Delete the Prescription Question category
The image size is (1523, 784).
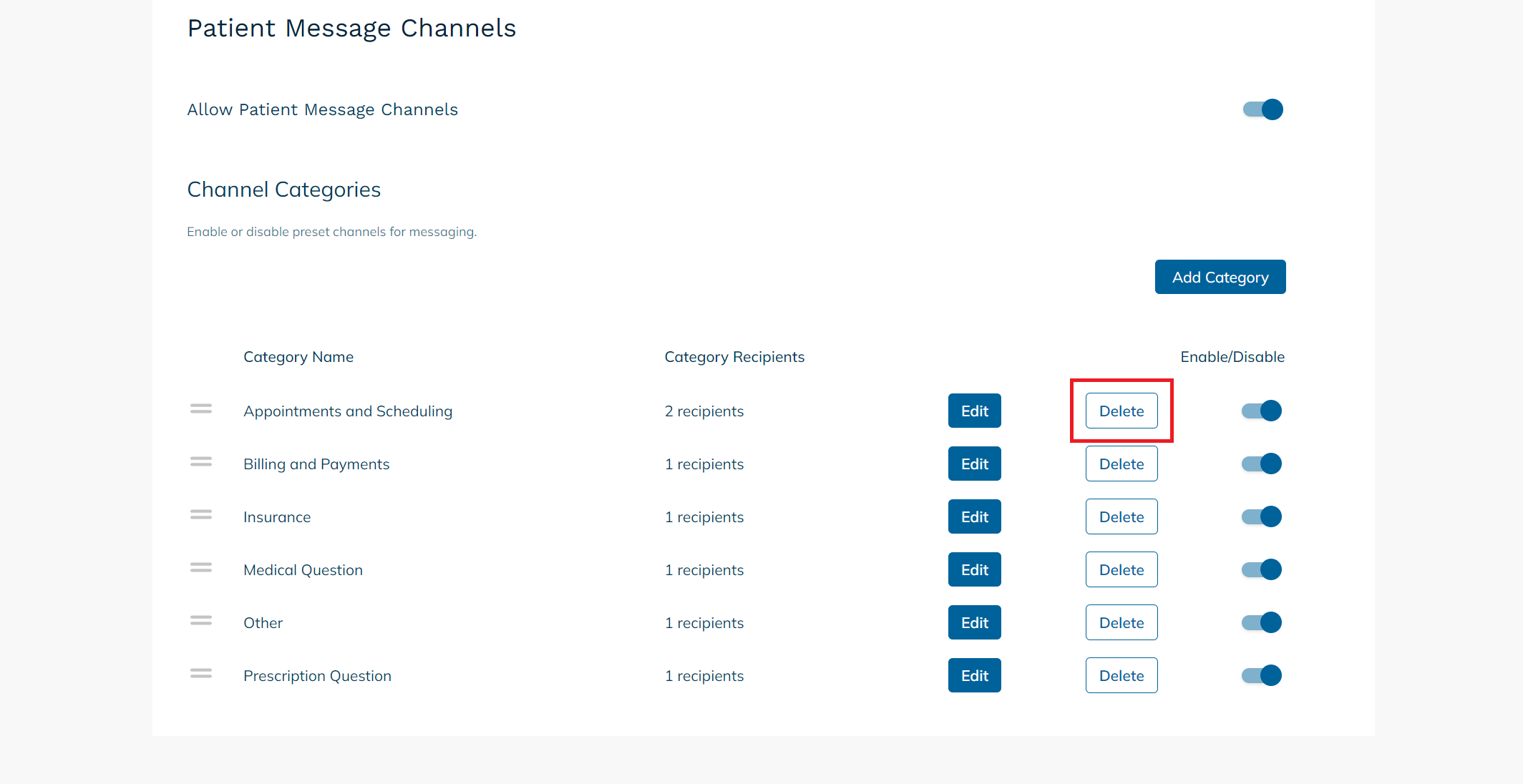1121,675
